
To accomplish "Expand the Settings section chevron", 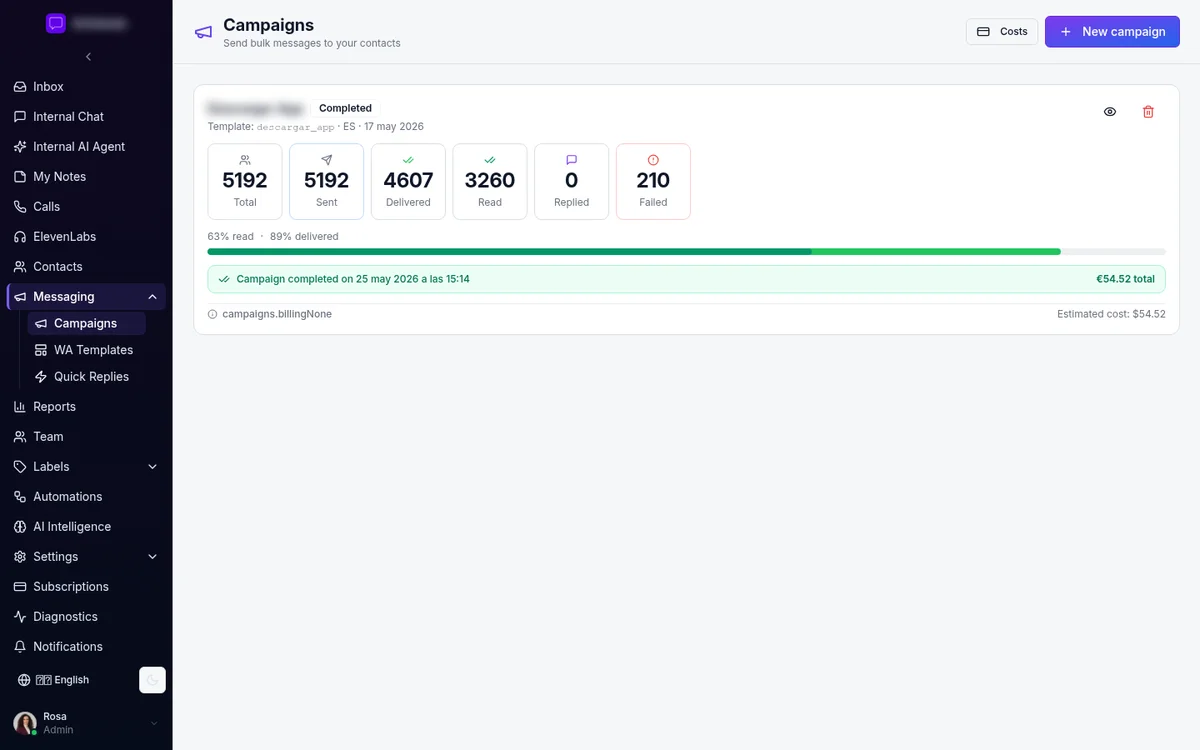I will tap(152, 557).
